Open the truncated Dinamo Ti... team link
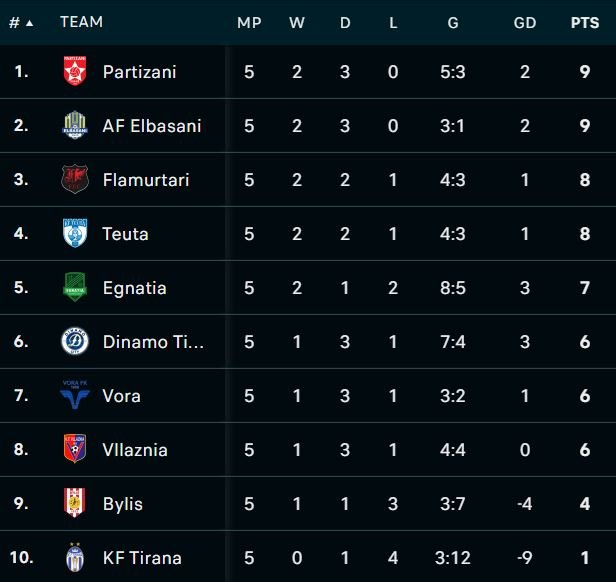616x582 pixels. 152,342
